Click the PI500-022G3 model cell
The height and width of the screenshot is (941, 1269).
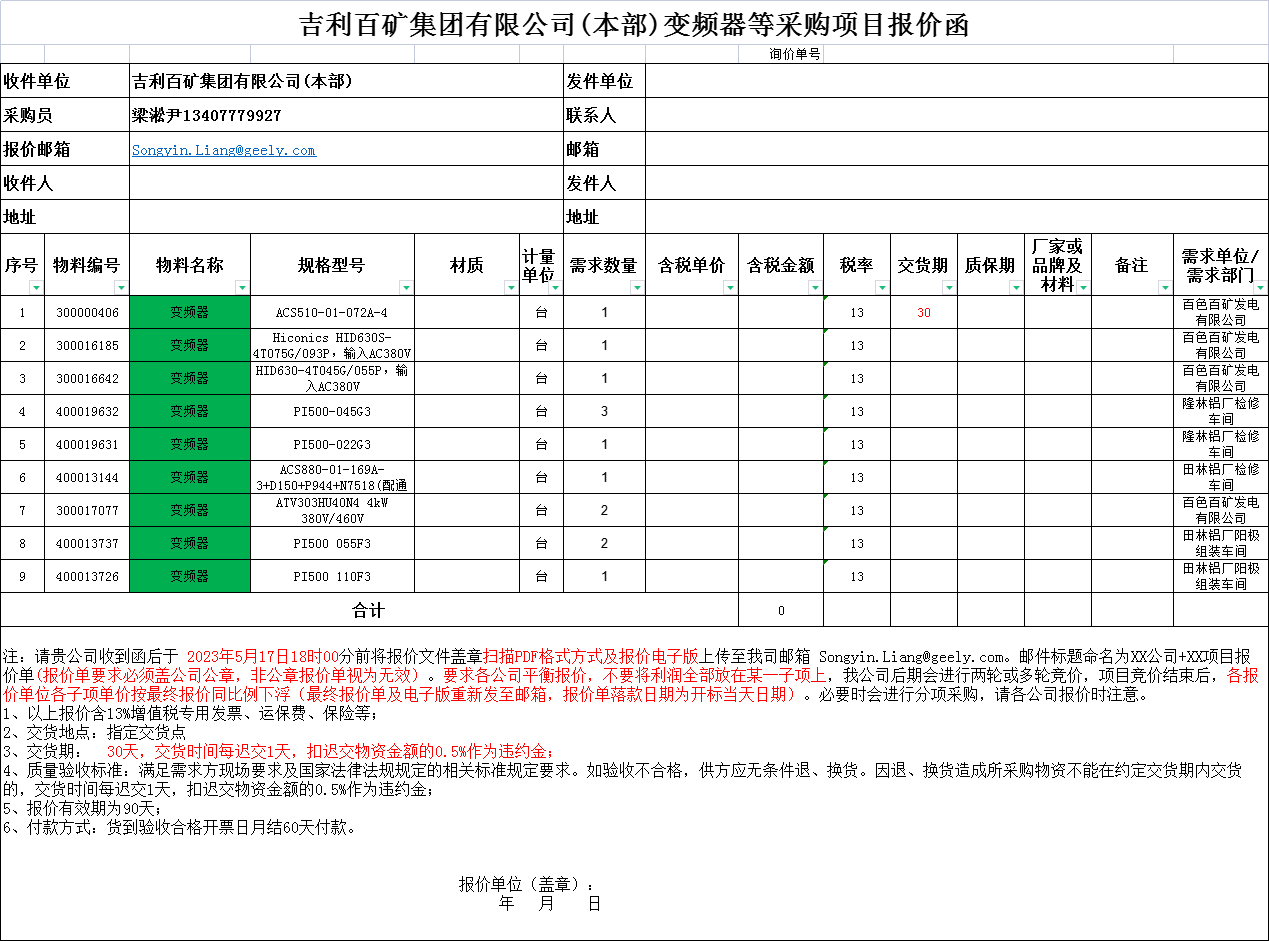(332, 444)
